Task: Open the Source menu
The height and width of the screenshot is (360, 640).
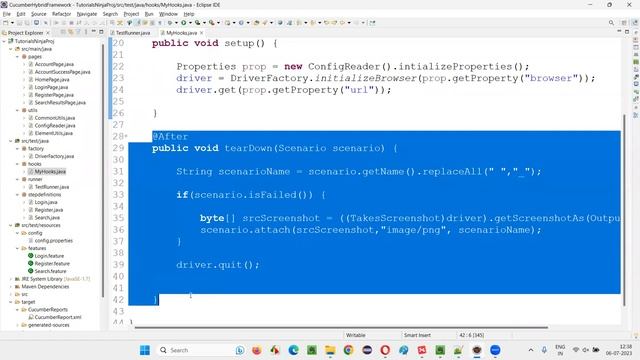Action: click(x=39, y=14)
